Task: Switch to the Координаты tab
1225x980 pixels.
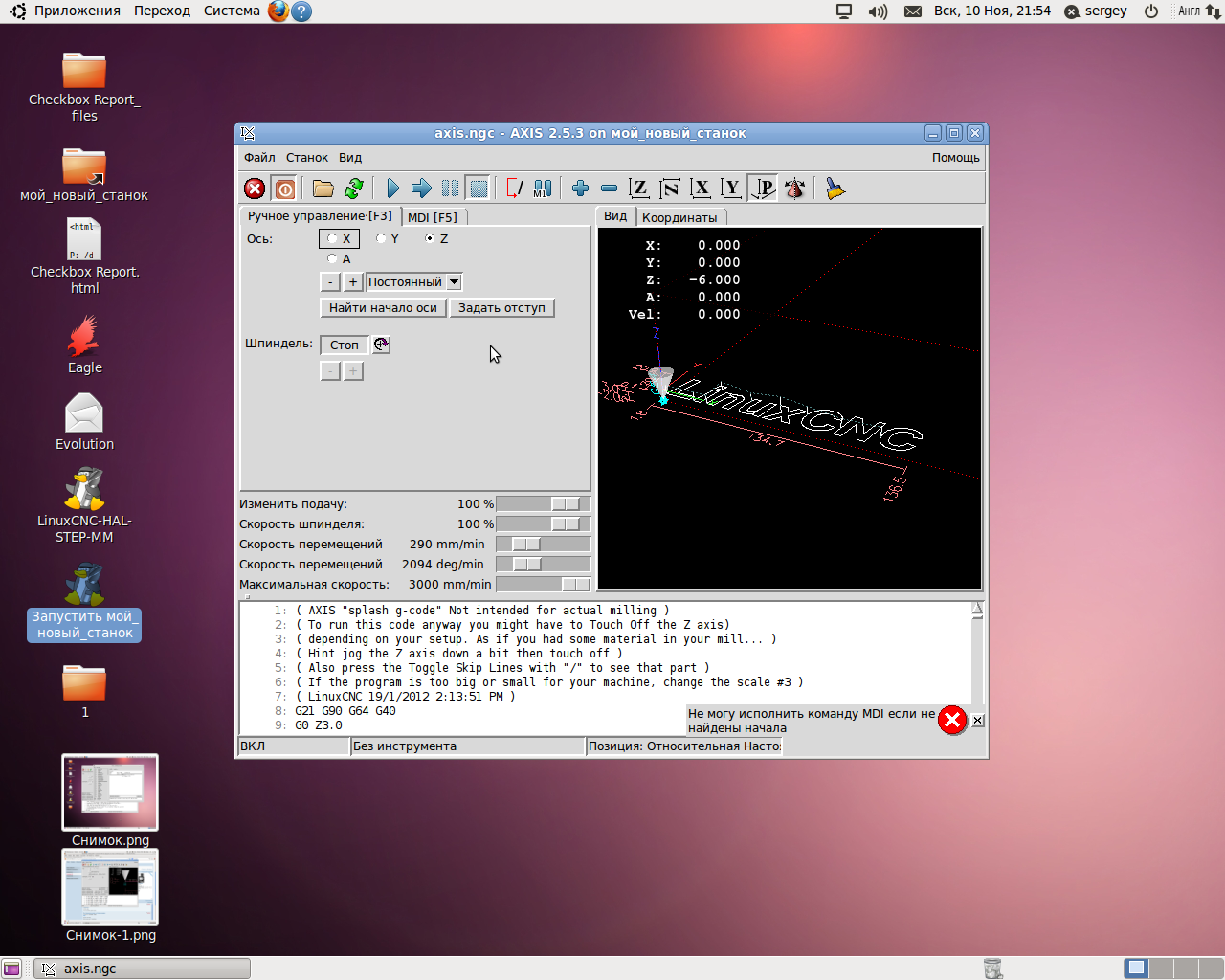Action: [x=679, y=217]
